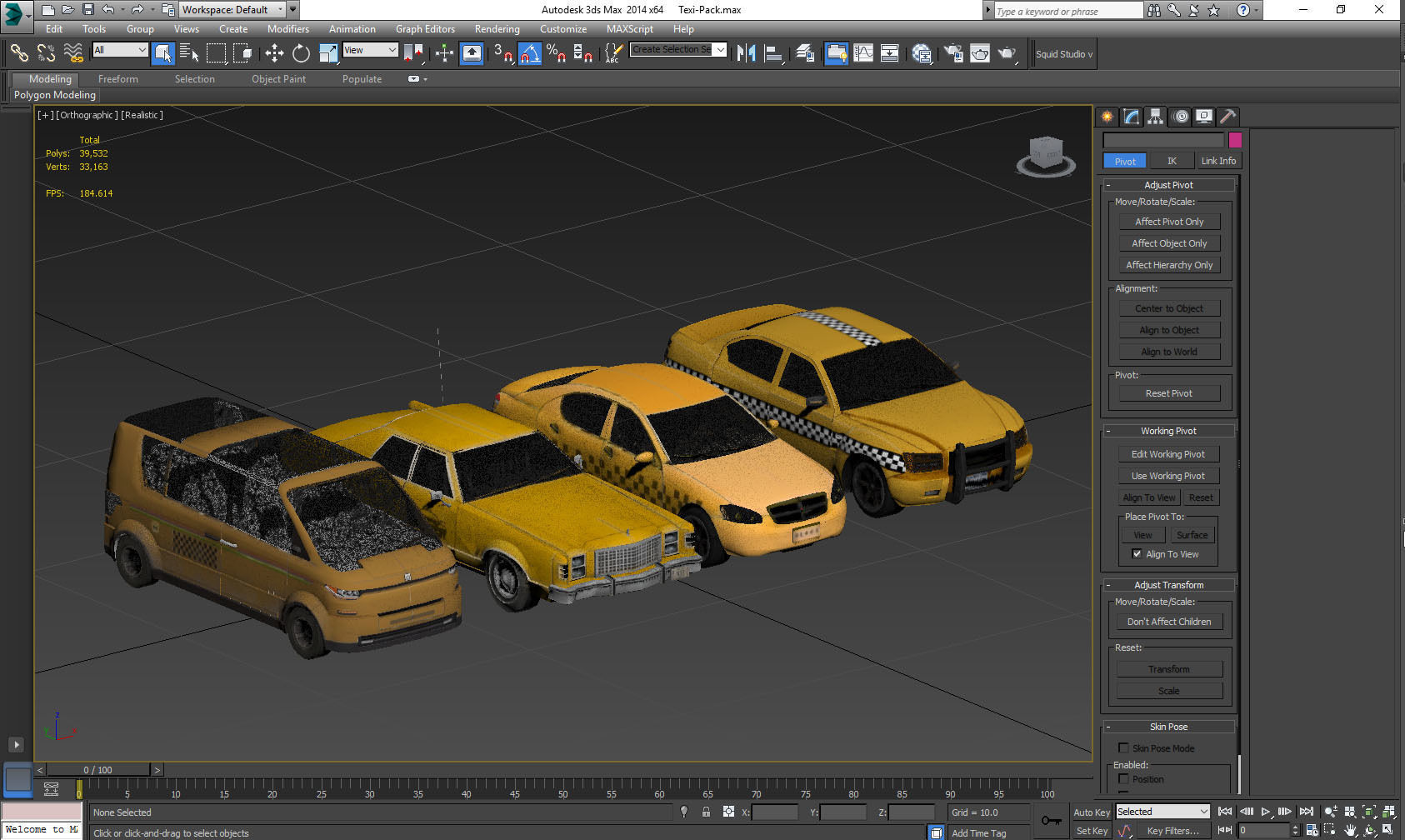Activate the Select and Uniform Scale tool
The height and width of the screenshot is (840, 1405).
pyautogui.click(x=328, y=53)
